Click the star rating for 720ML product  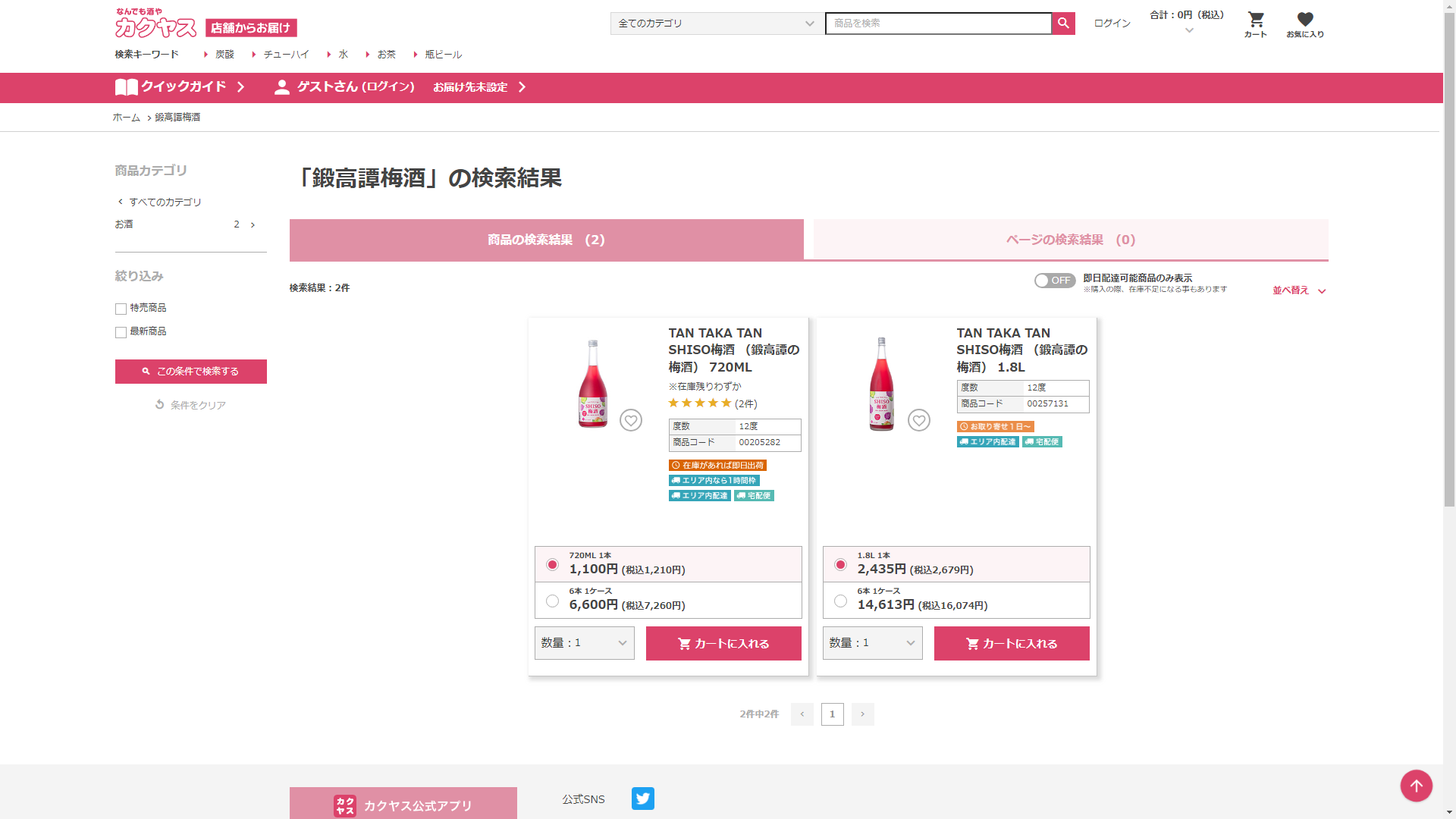700,403
